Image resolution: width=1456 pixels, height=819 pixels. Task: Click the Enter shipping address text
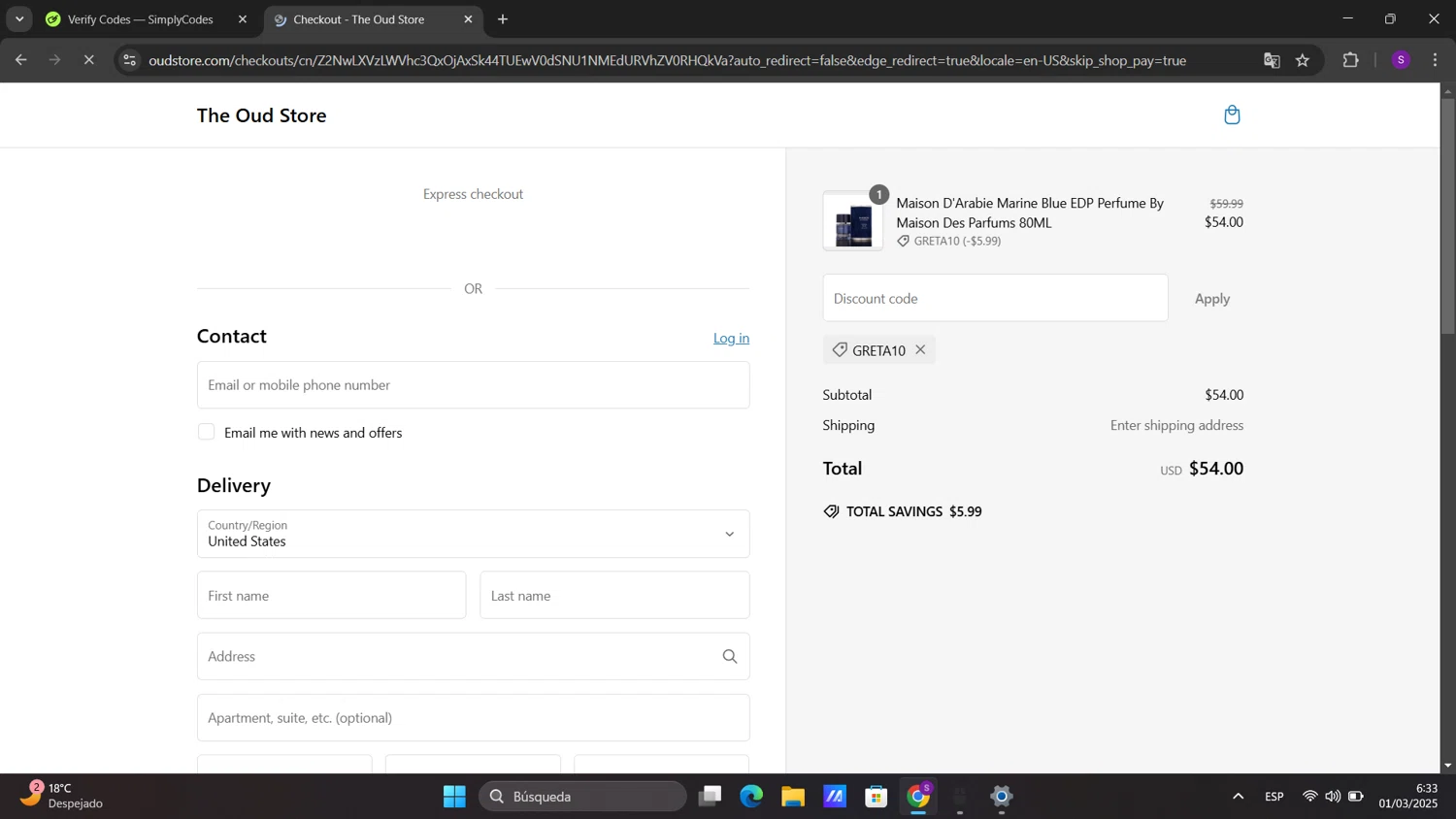[x=1176, y=425]
